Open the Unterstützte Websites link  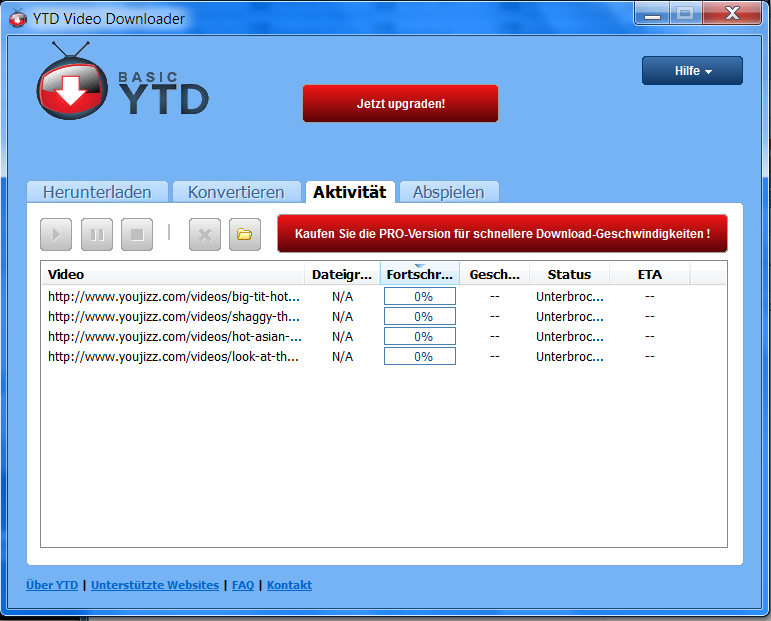coord(155,585)
